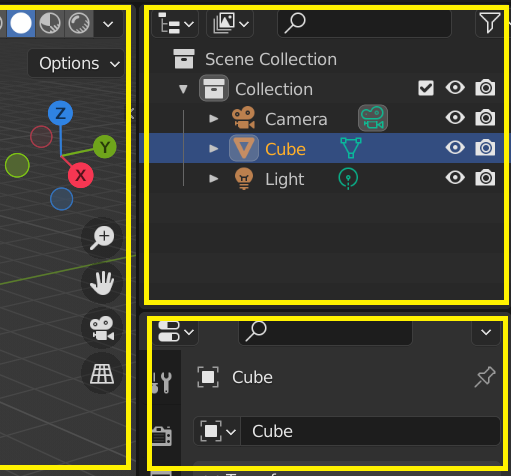
Task: Click the negative Z axis gizmo circle
Action: (x=62, y=199)
